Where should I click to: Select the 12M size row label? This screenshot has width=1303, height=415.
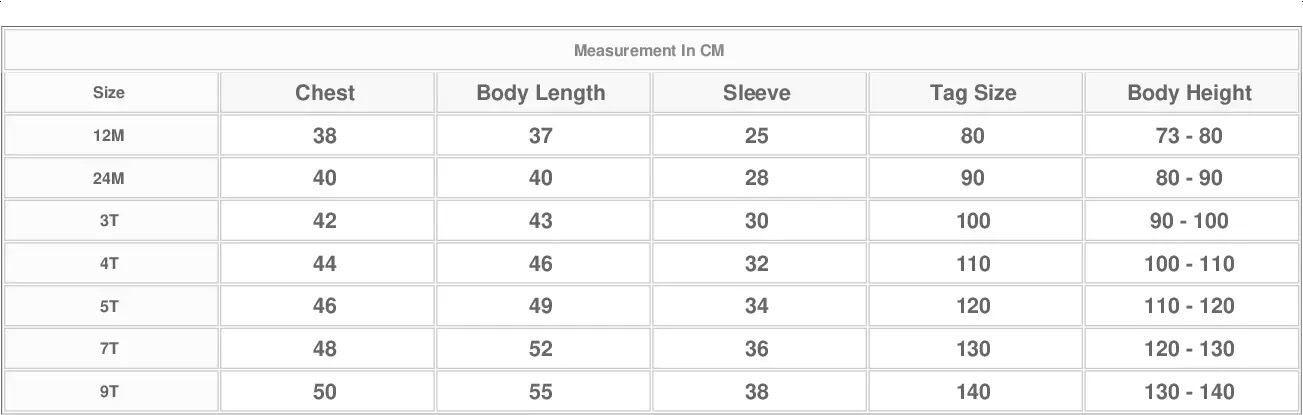109,136
